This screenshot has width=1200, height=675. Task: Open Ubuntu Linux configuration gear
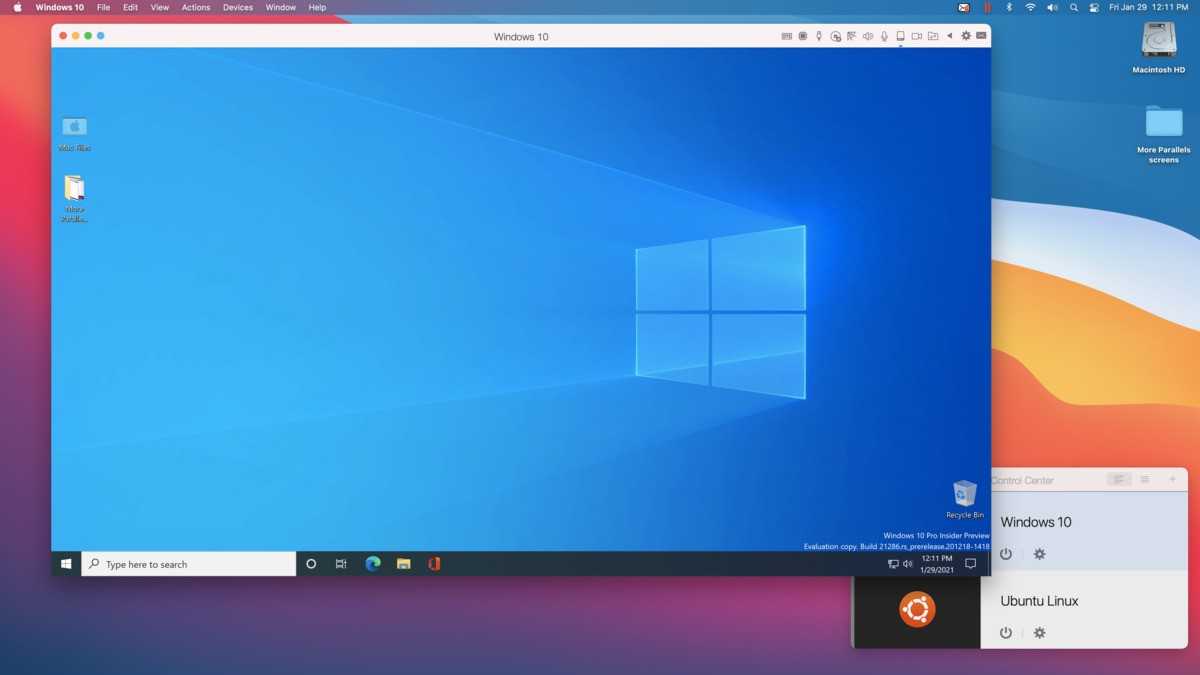[x=1039, y=633]
